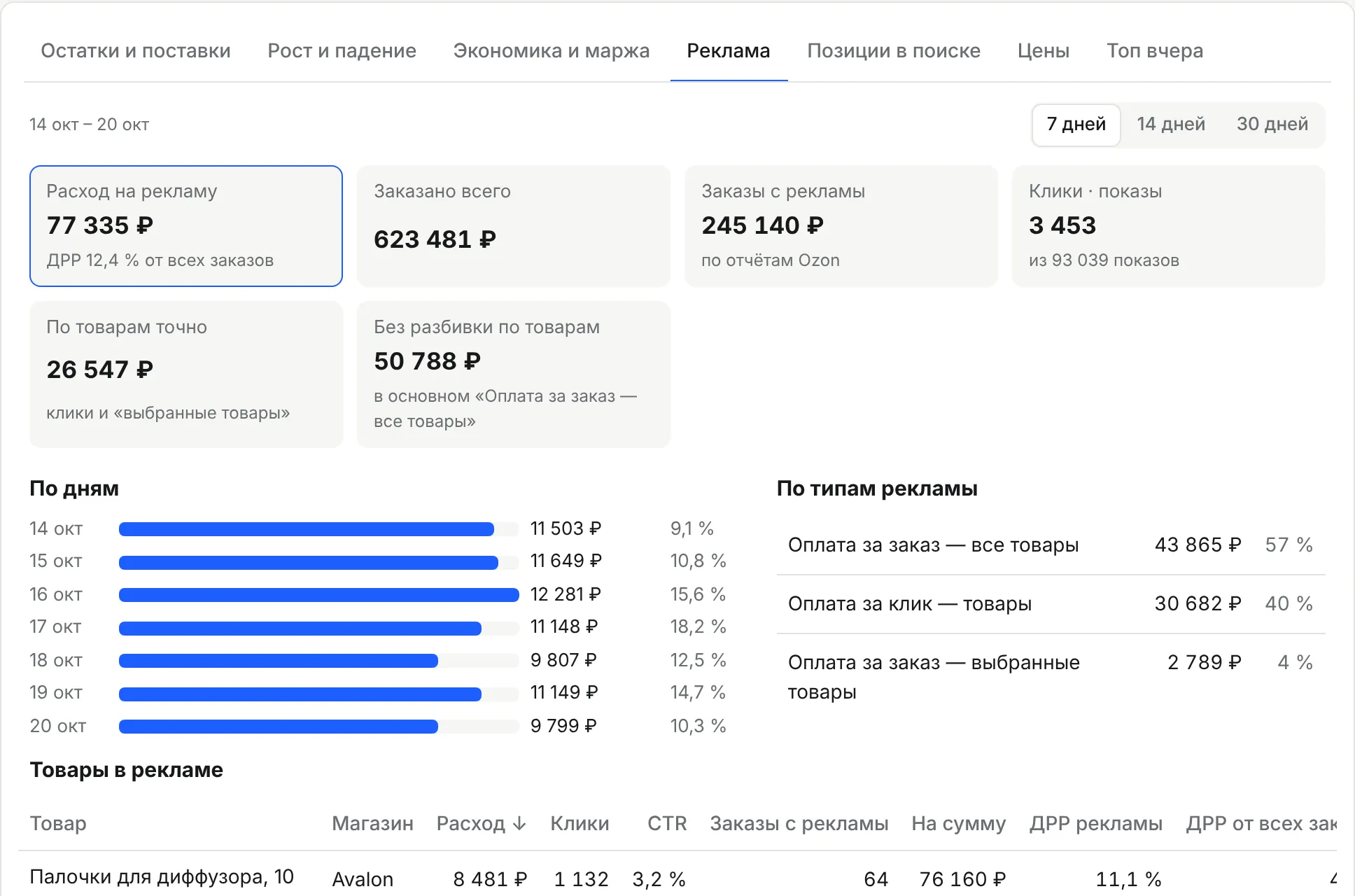The image size is (1355, 896).
Task: Click the 14 окт spend bar
Action: (x=307, y=529)
